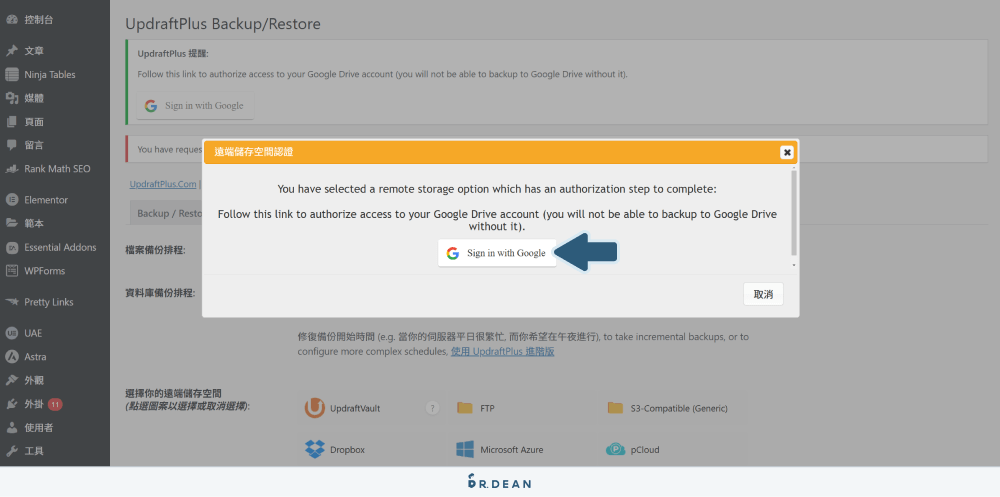The height and width of the screenshot is (497, 1000).
Task: Click the 選擇你的遠端儲存空間 label
Action: 173,394
